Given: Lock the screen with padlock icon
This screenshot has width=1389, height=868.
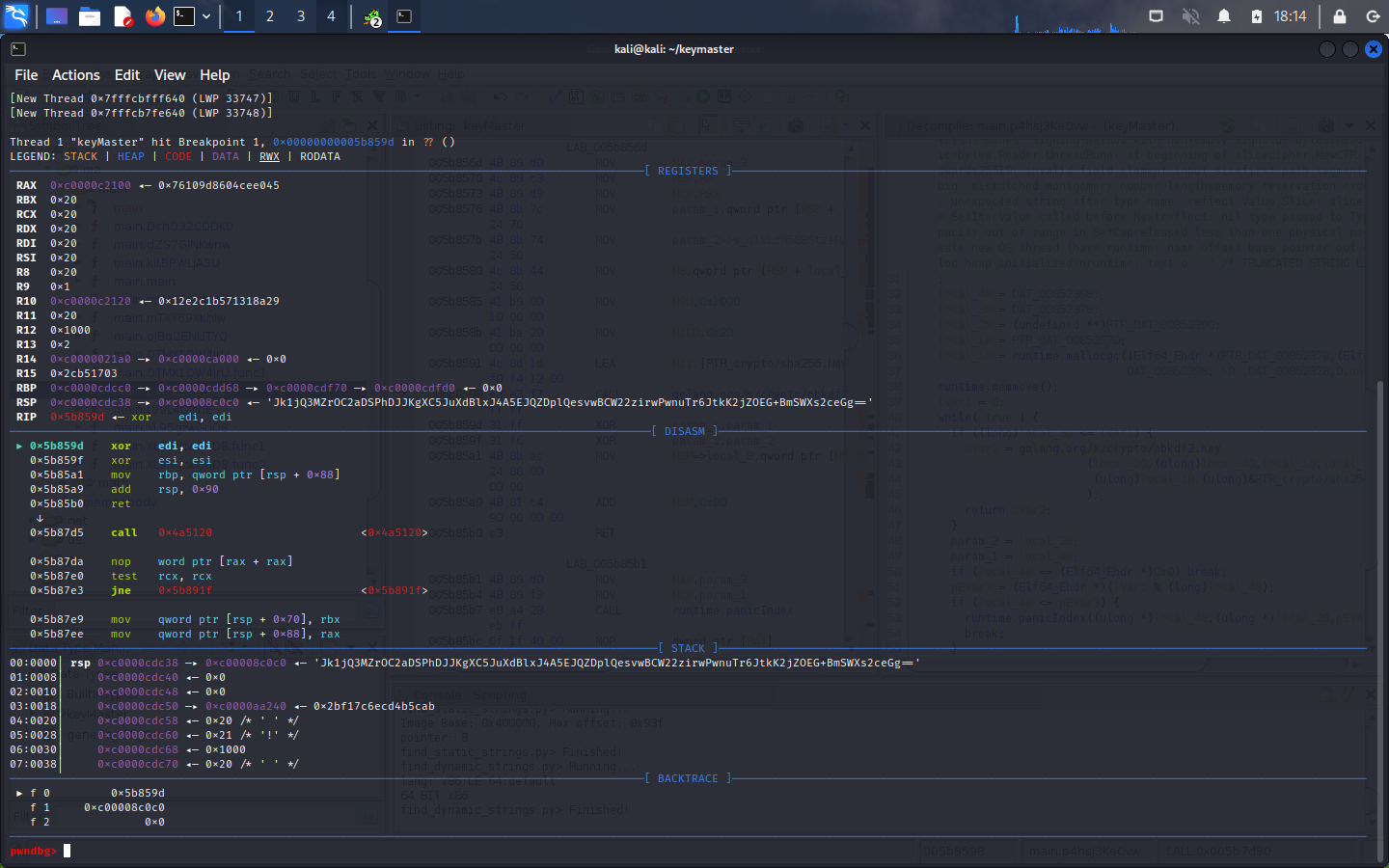Looking at the screenshot, I should (1340, 16).
